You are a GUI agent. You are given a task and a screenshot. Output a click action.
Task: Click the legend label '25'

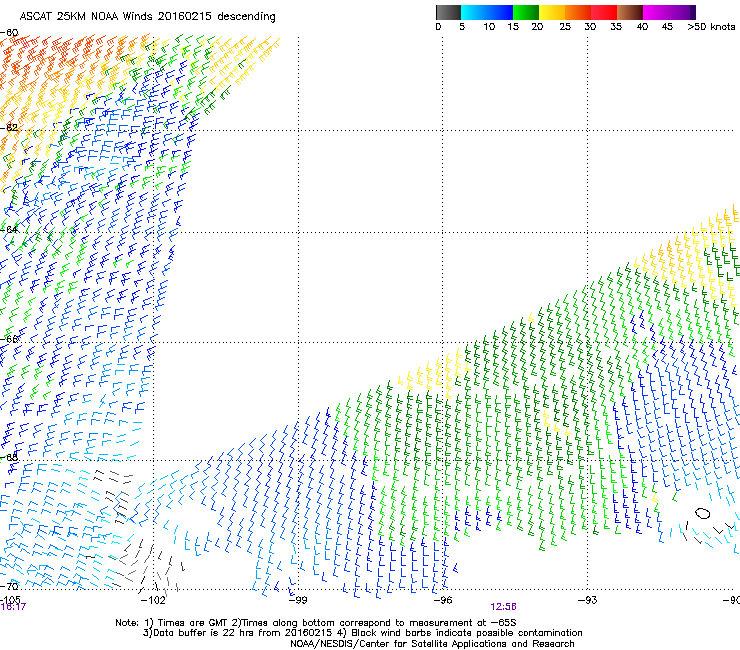point(565,27)
